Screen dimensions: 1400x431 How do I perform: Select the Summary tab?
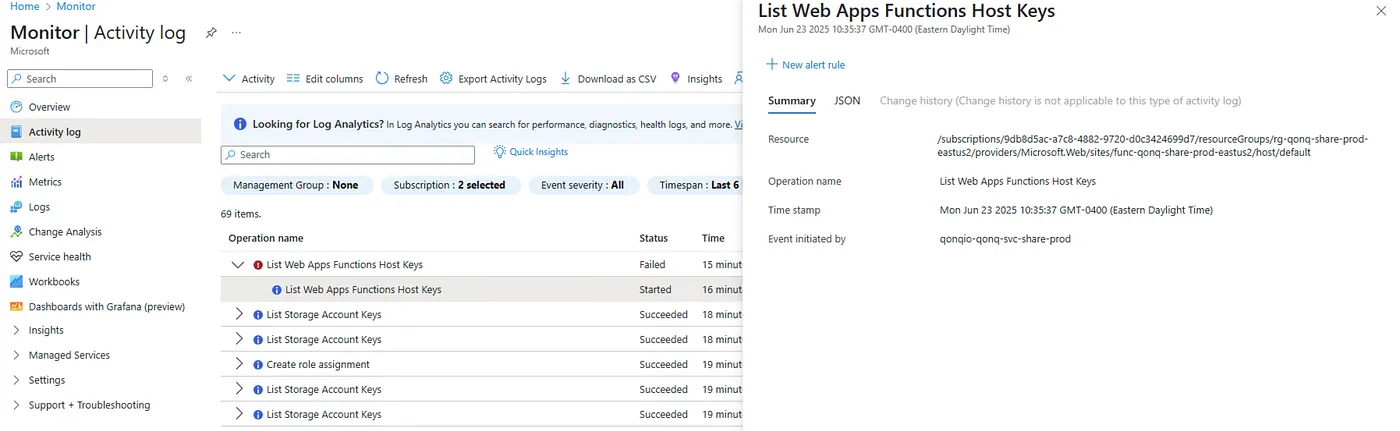click(x=792, y=101)
